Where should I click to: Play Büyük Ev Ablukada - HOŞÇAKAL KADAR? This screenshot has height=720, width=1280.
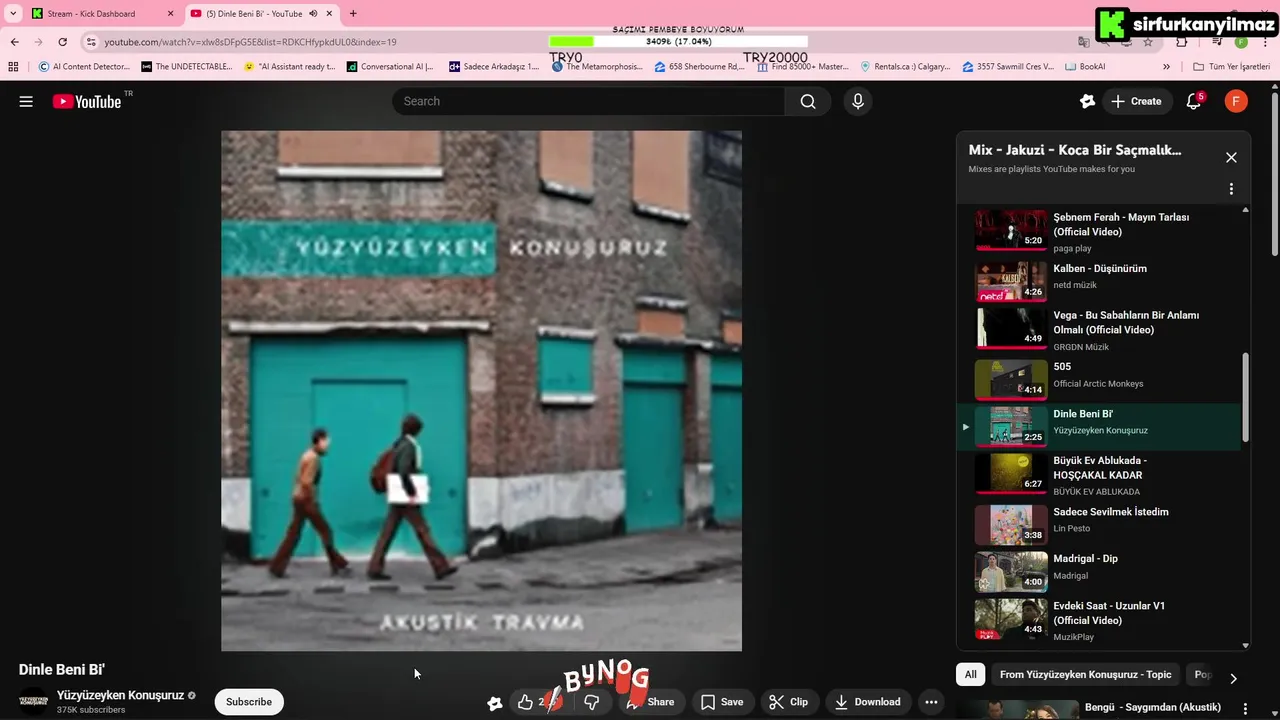[x=1099, y=475]
